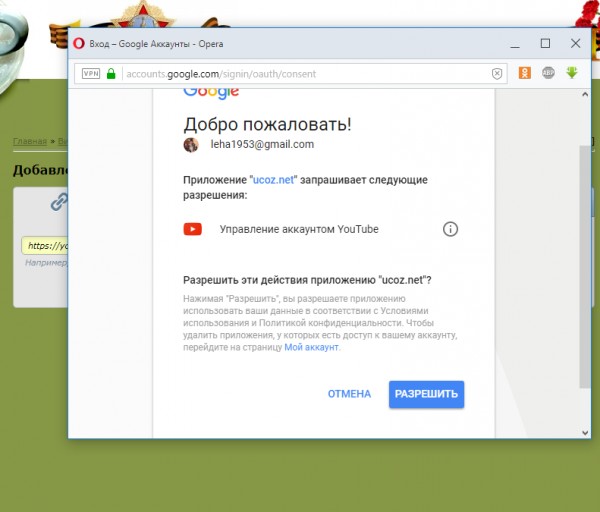Viewport: 600px width, 512px height.
Task: Click the green padlock security icon
Action: click(111, 73)
